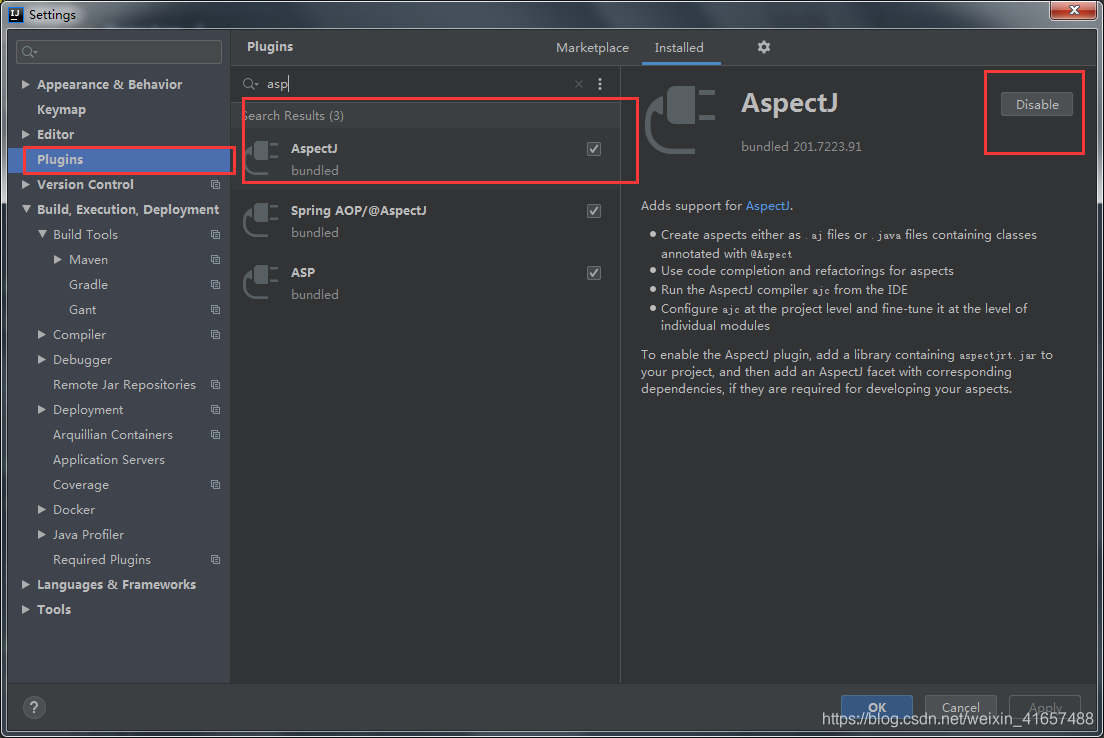Switch to the Marketplace tab
Image resolution: width=1104 pixels, height=738 pixels.
pos(592,48)
